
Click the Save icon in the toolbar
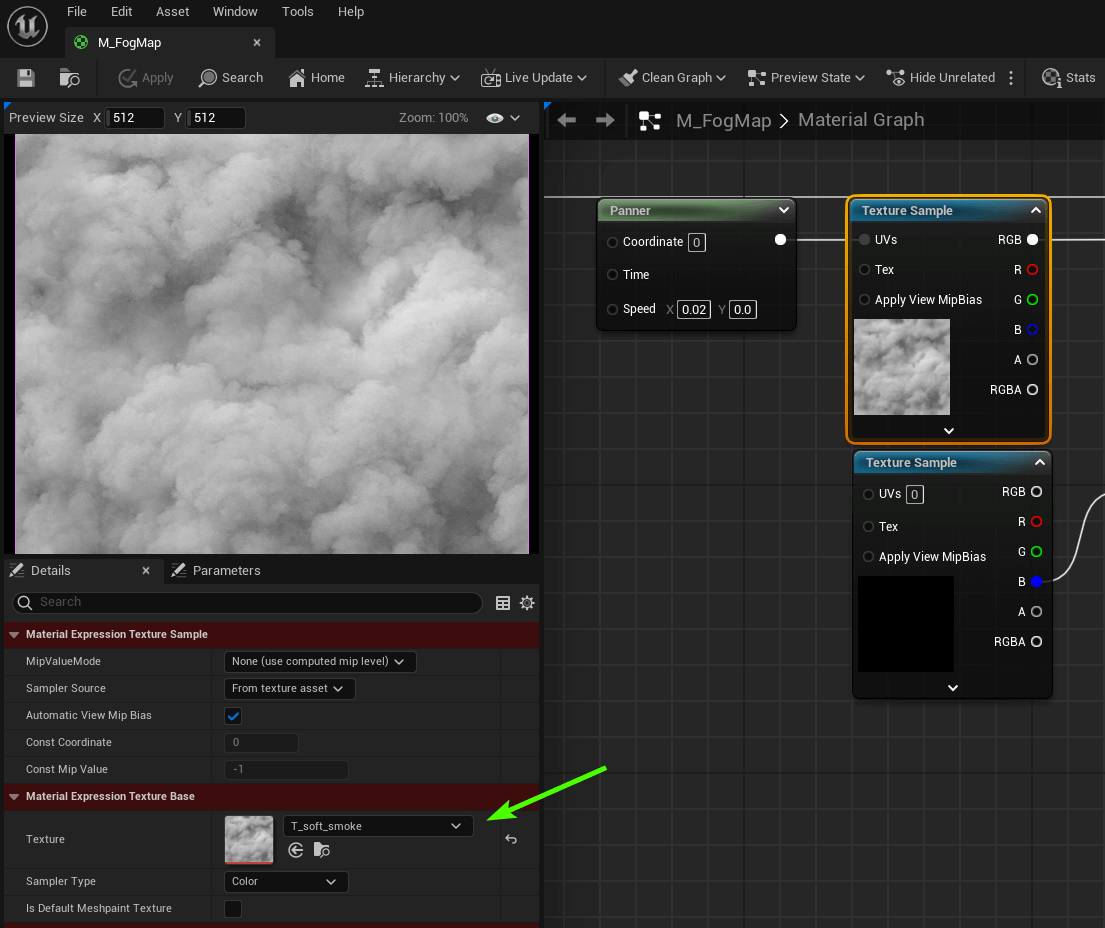coord(26,78)
